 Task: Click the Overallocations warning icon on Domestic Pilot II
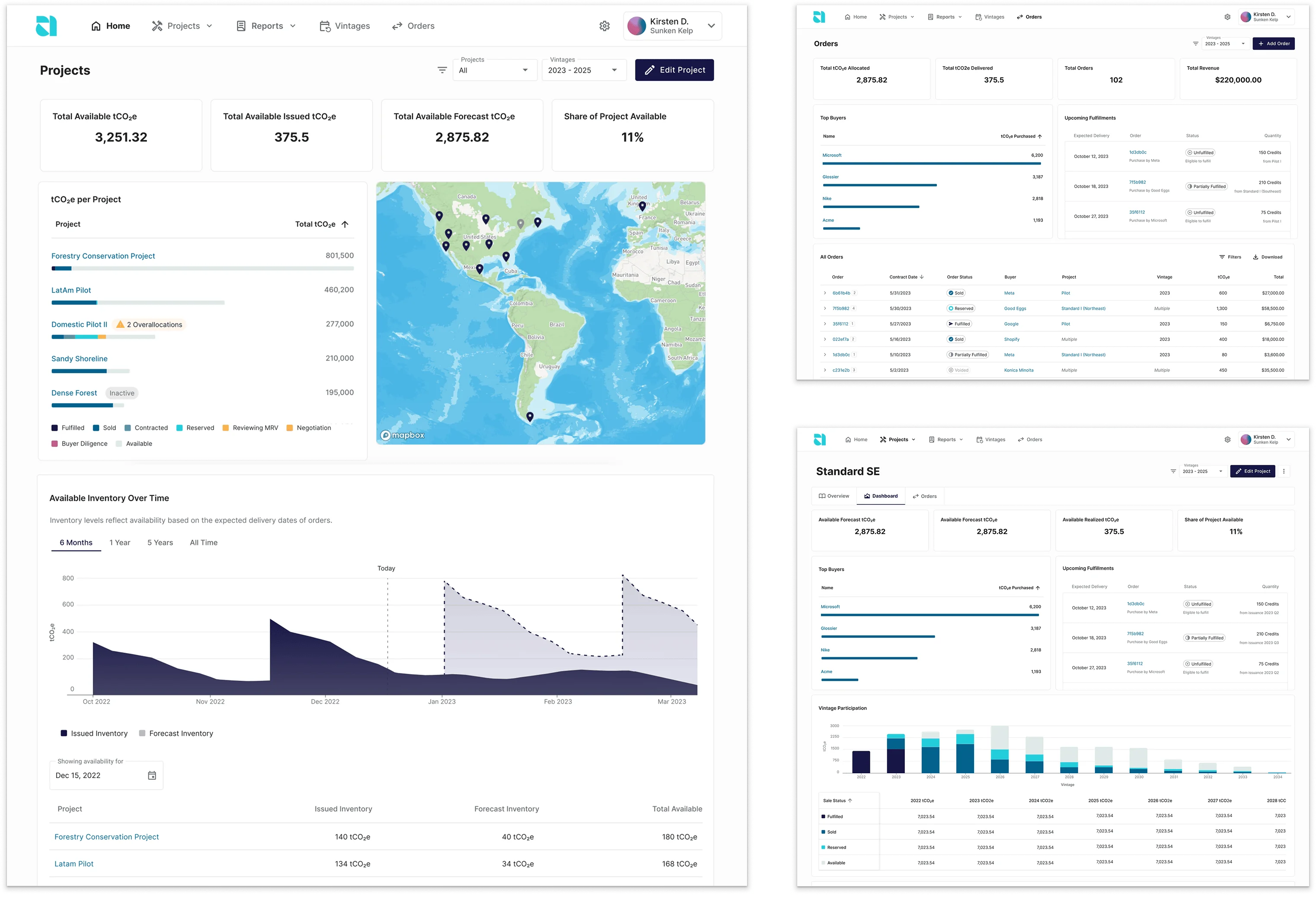click(x=120, y=325)
